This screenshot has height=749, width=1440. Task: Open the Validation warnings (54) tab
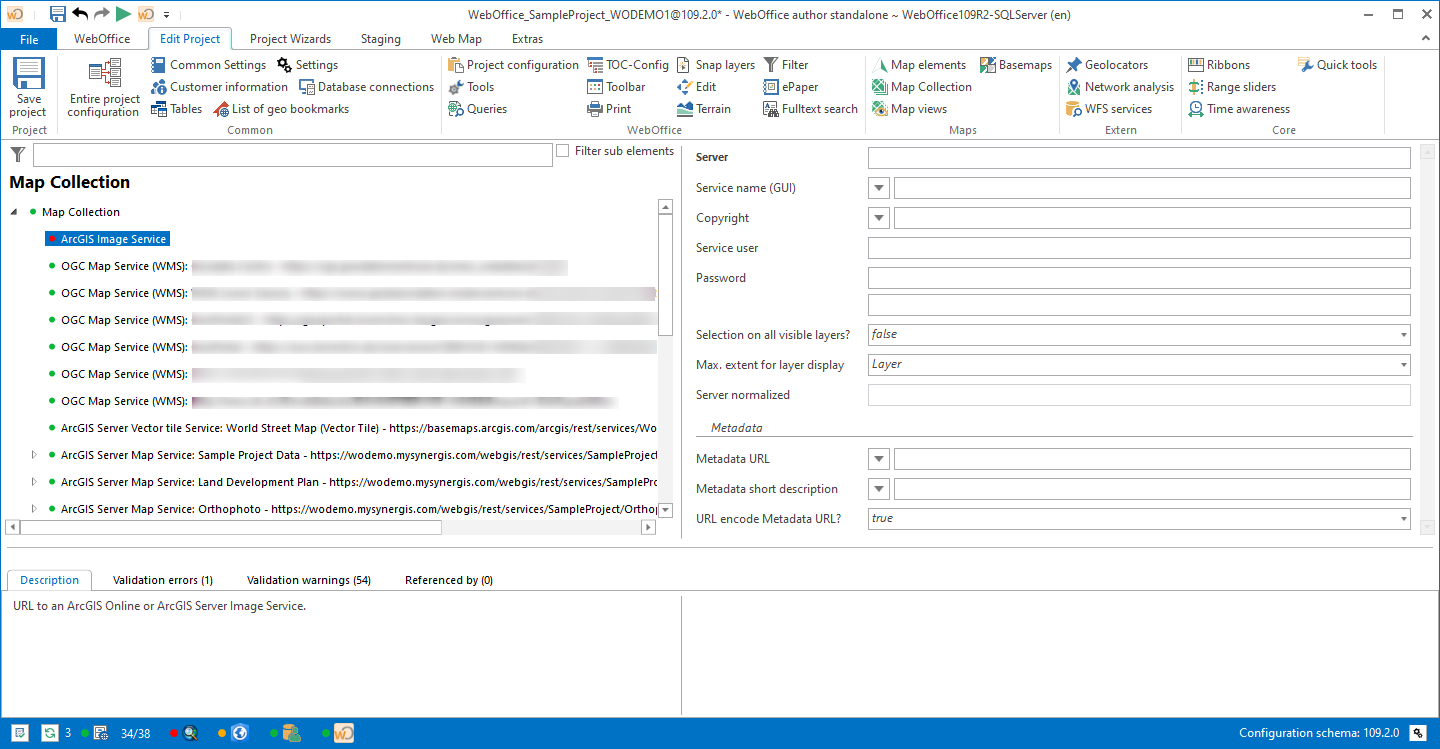[x=308, y=580]
